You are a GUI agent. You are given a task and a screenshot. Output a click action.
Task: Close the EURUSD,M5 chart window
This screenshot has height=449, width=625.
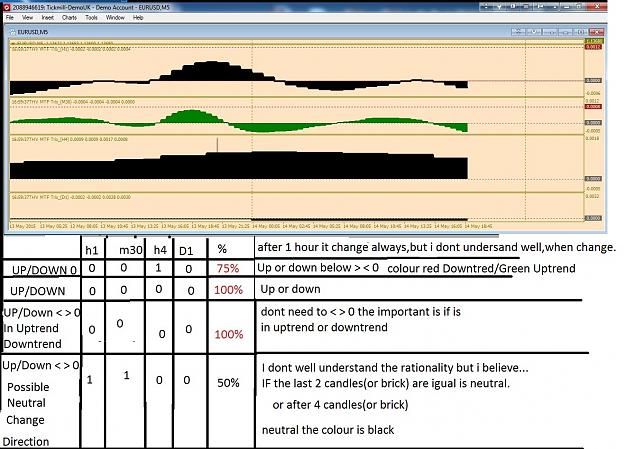(x=596, y=32)
